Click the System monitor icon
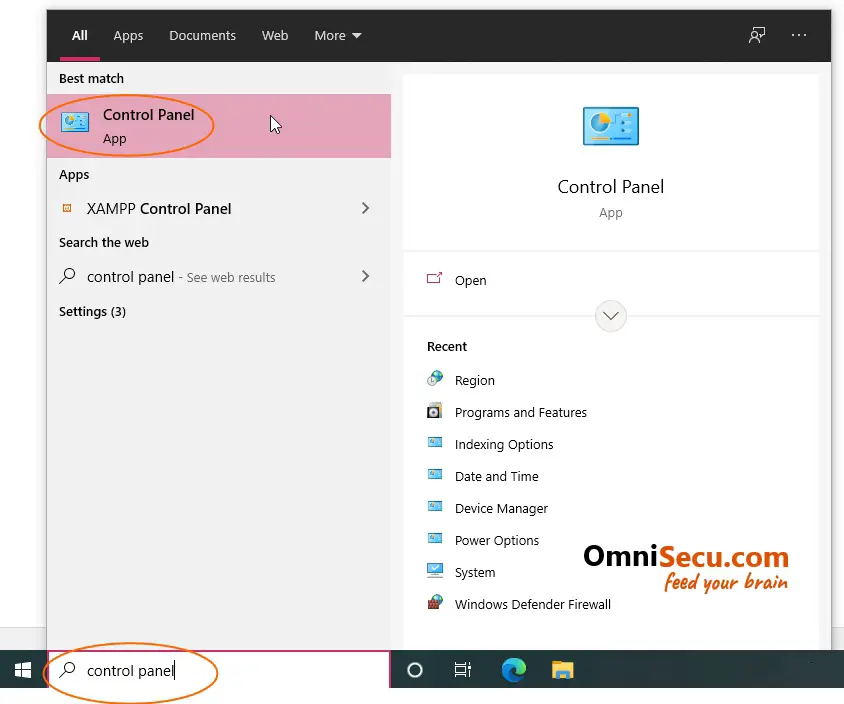This screenshot has height=704, width=844. 435,571
